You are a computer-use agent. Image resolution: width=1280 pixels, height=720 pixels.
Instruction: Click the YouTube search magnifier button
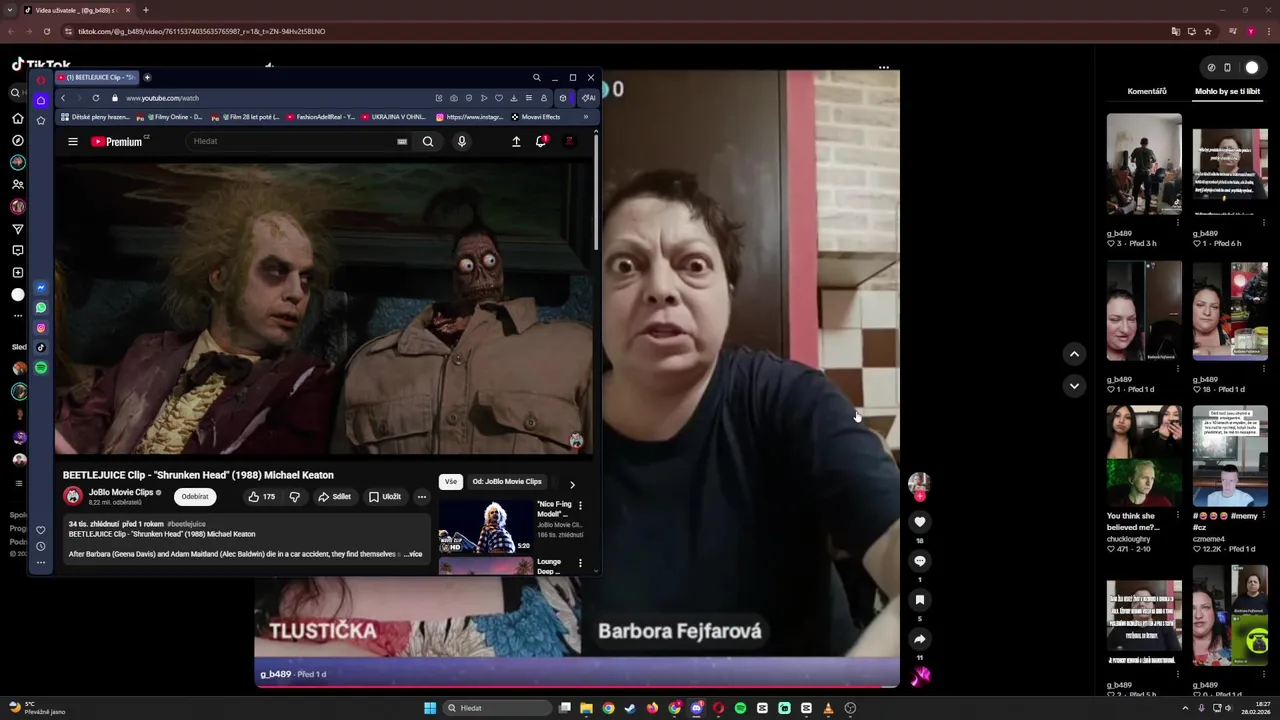pyautogui.click(x=428, y=142)
